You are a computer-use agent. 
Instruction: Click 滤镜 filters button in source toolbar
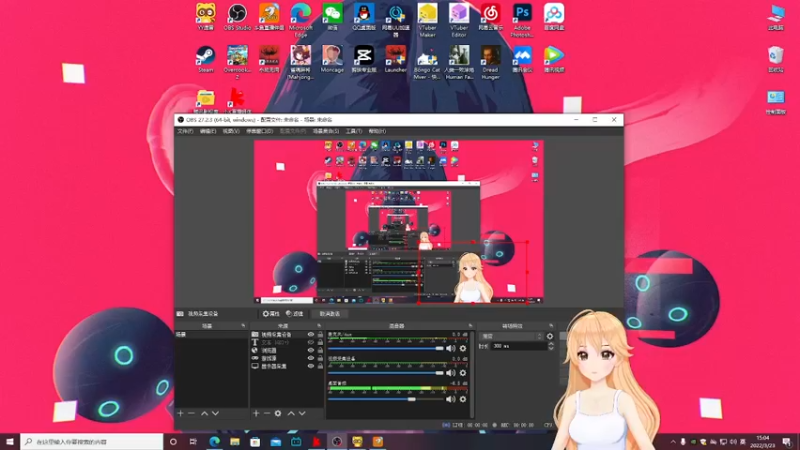(x=294, y=314)
